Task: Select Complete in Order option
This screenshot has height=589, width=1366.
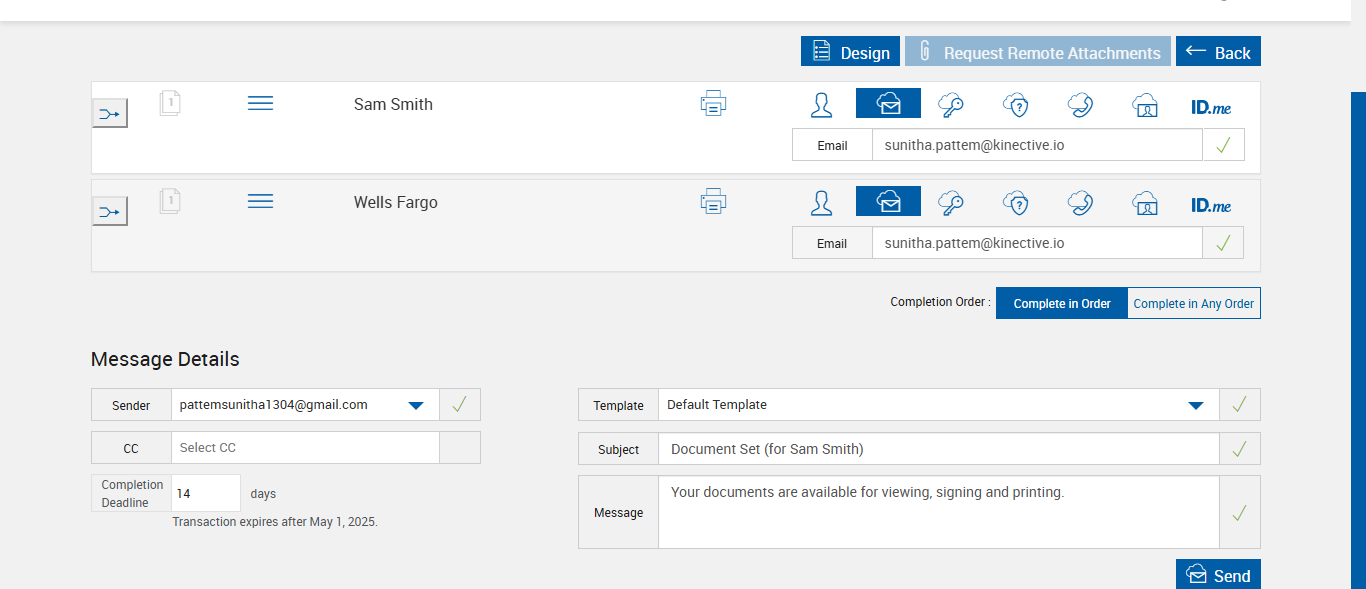Action: [x=1061, y=304]
